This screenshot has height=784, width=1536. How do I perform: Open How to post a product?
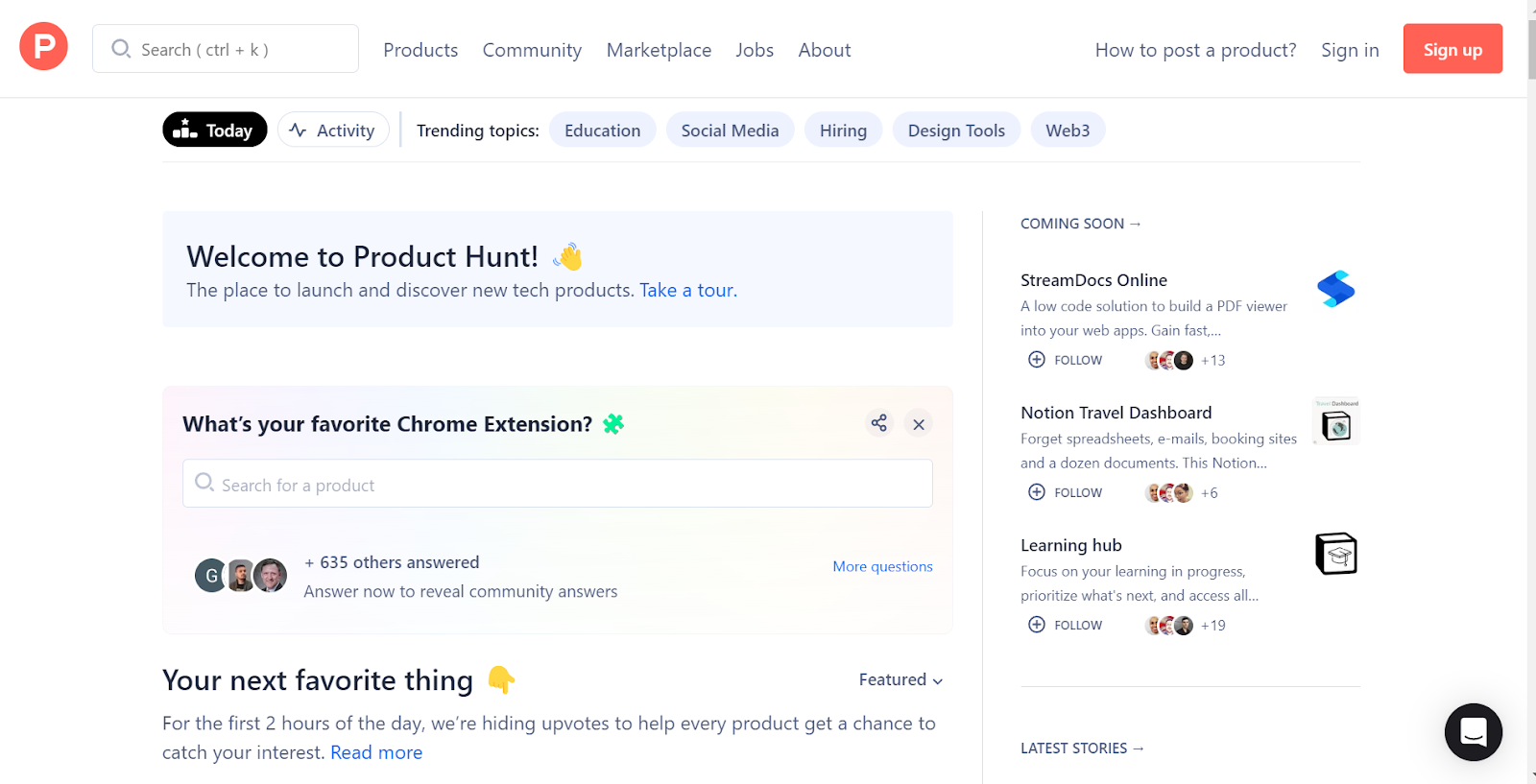click(1195, 50)
